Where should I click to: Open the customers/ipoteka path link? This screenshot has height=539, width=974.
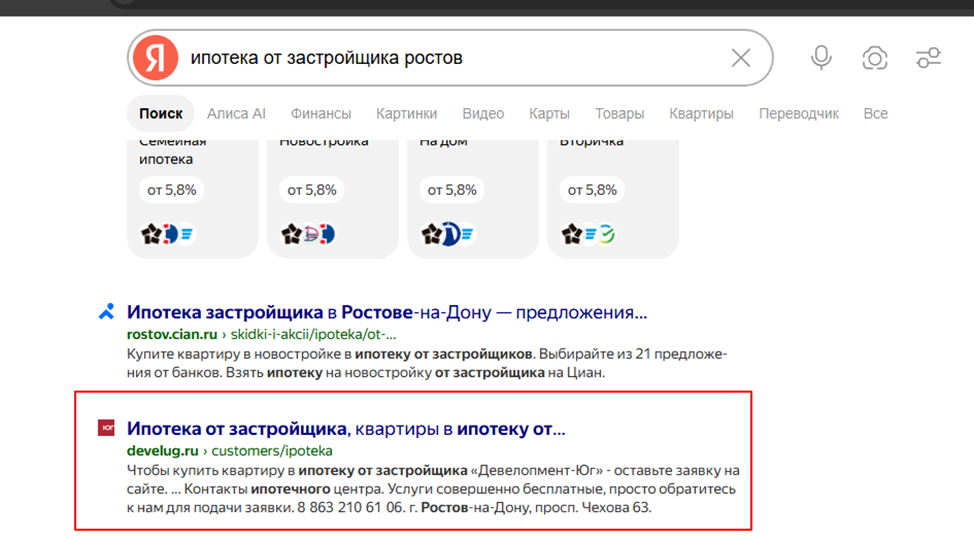pyautogui.click(x=272, y=450)
